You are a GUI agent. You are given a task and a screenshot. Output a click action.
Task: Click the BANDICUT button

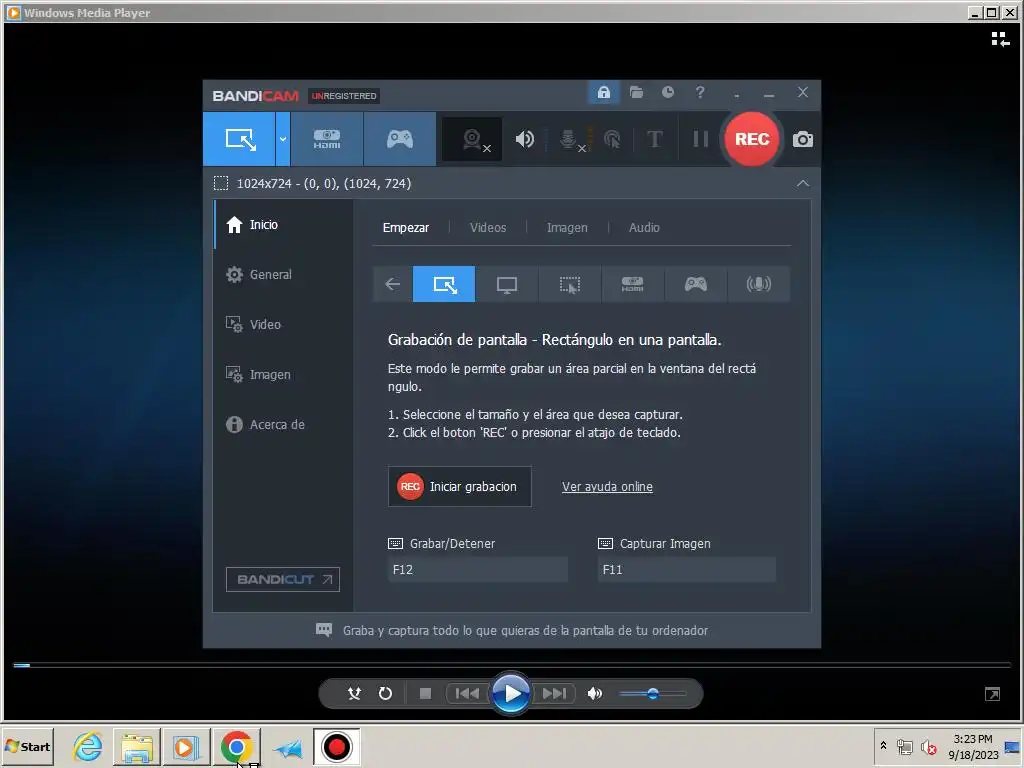283,579
